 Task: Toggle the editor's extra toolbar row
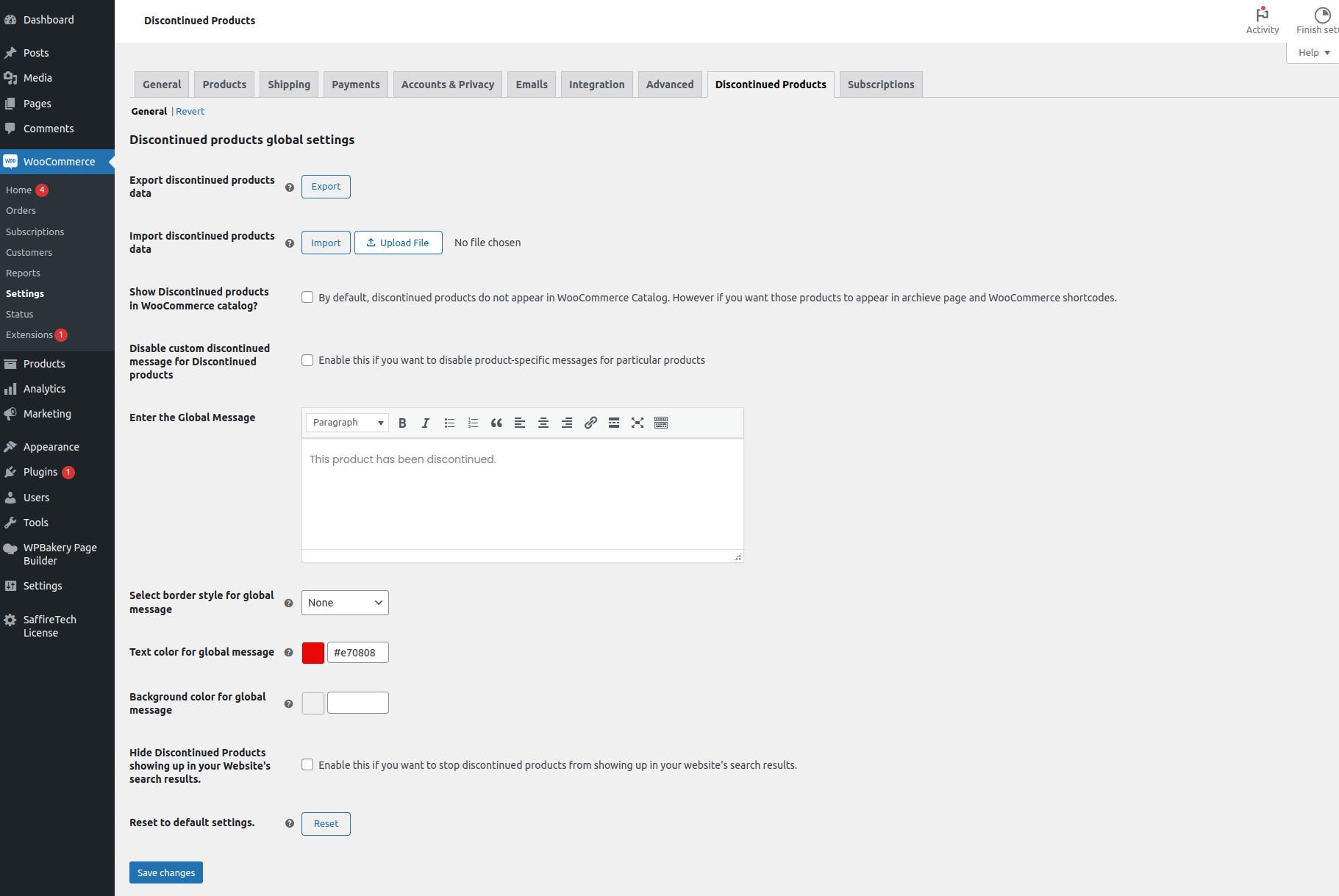661,423
